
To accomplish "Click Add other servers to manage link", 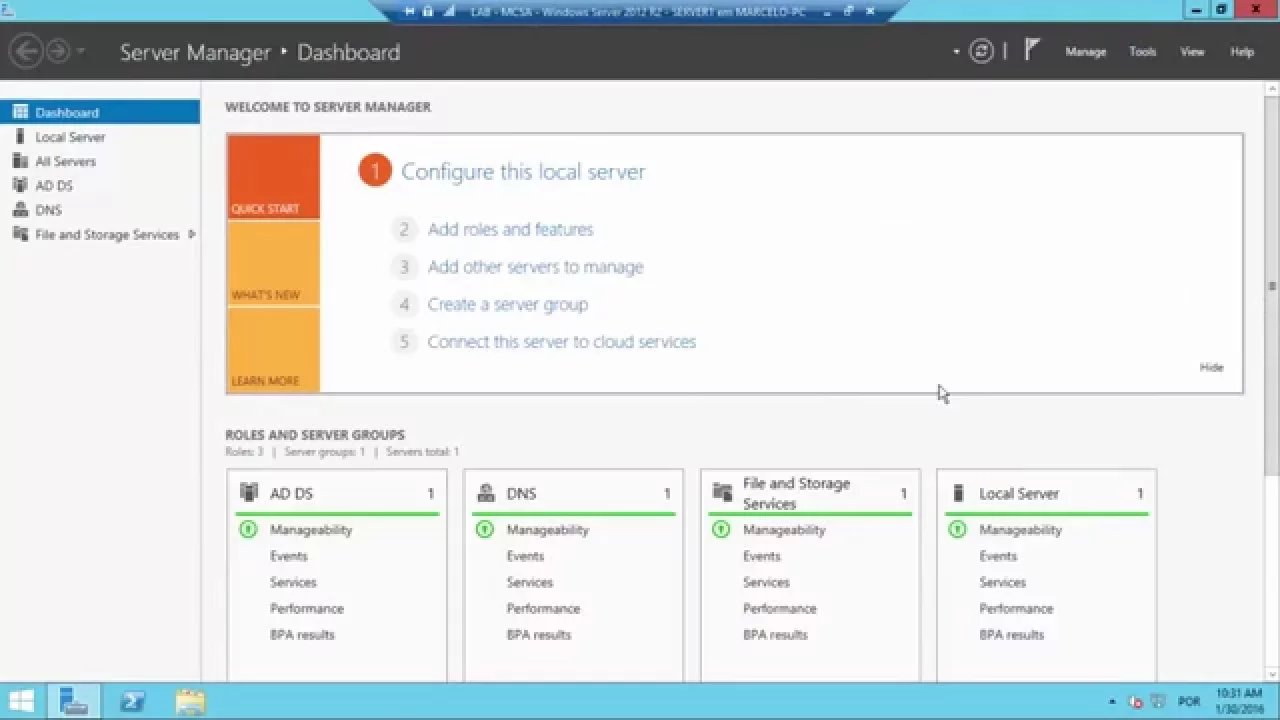I will click(x=535, y=267).
